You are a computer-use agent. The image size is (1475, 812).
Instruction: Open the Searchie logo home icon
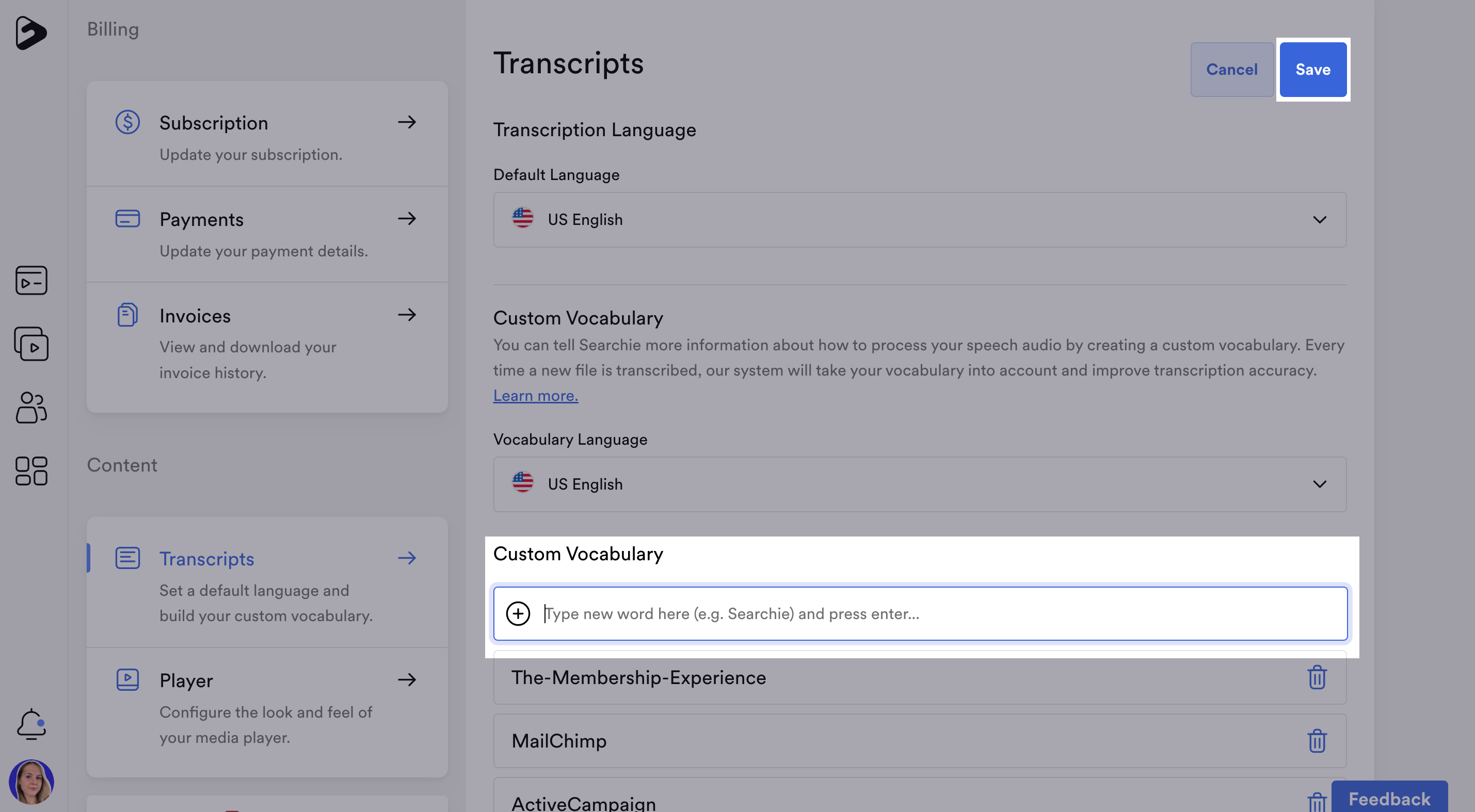pyautogui.click(x=30, y=33)
